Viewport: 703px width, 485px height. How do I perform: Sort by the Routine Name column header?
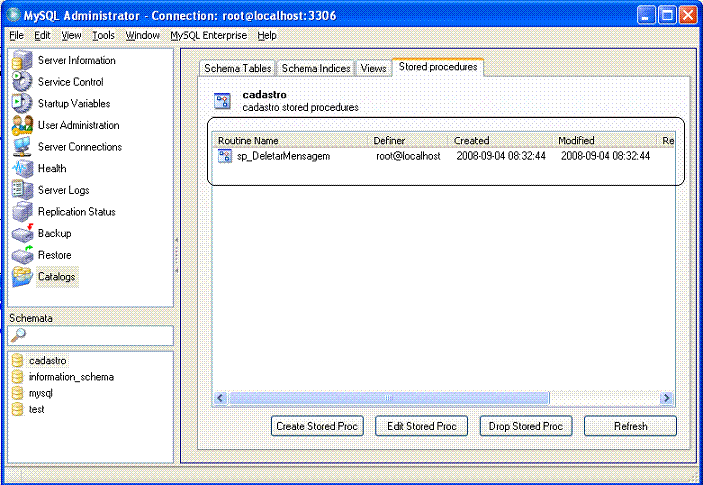pyautogui.click(x=290, y=140)
